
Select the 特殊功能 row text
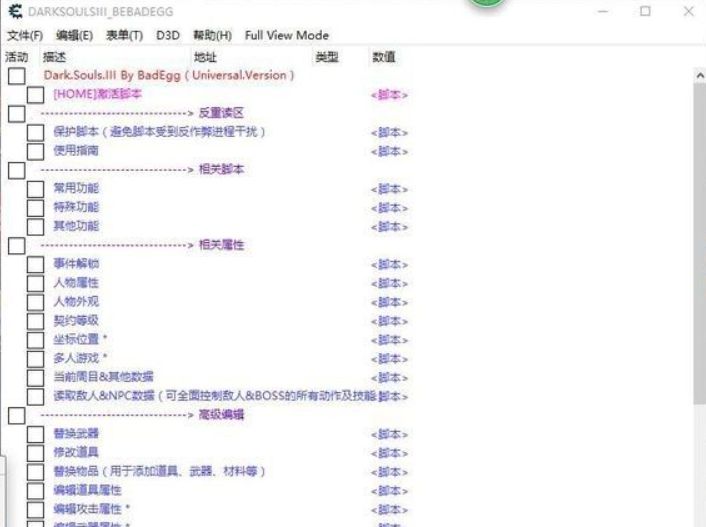(76, 207)
